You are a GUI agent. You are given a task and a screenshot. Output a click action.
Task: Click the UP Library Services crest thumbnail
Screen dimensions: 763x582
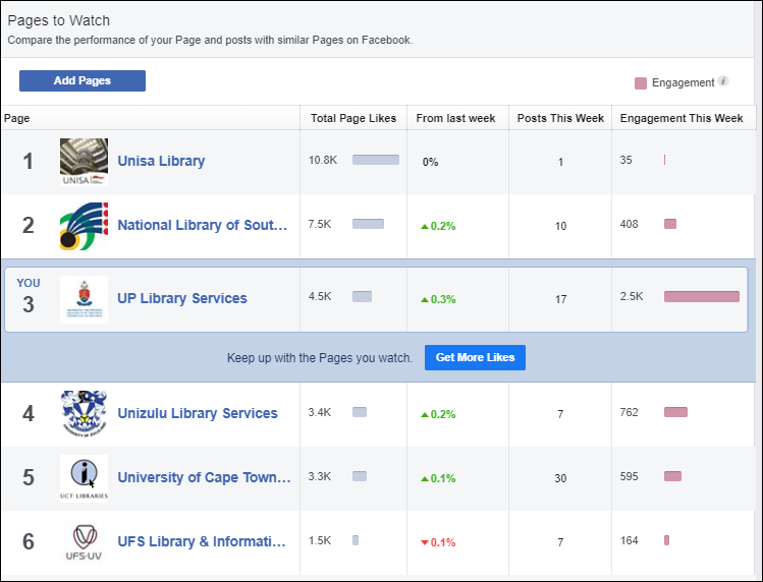84,300
